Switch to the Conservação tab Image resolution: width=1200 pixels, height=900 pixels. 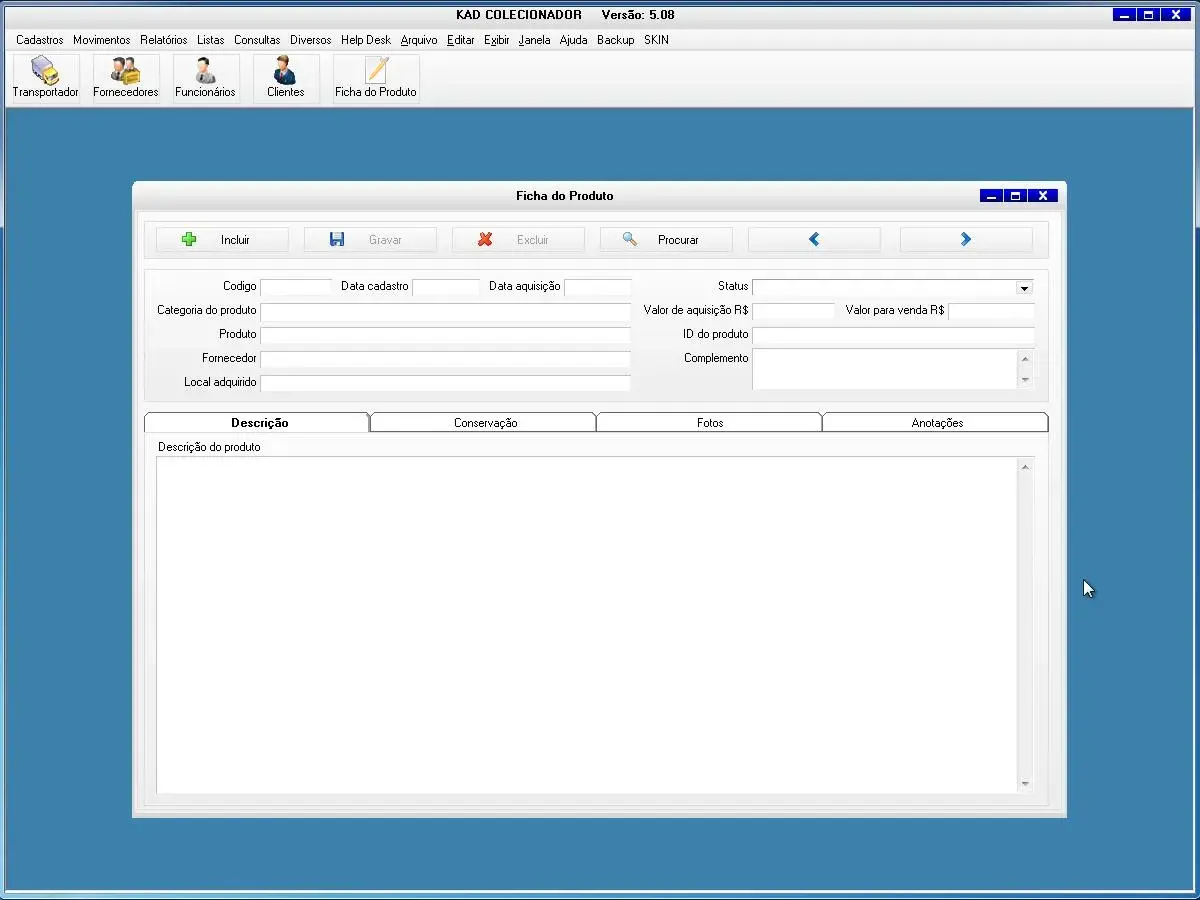point(485,423)
